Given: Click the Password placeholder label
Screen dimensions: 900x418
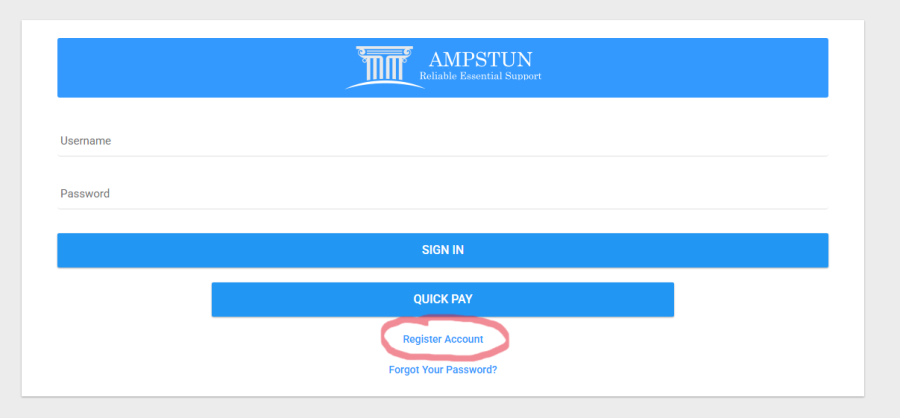Looking at the screenshot, I should point(85,193).
